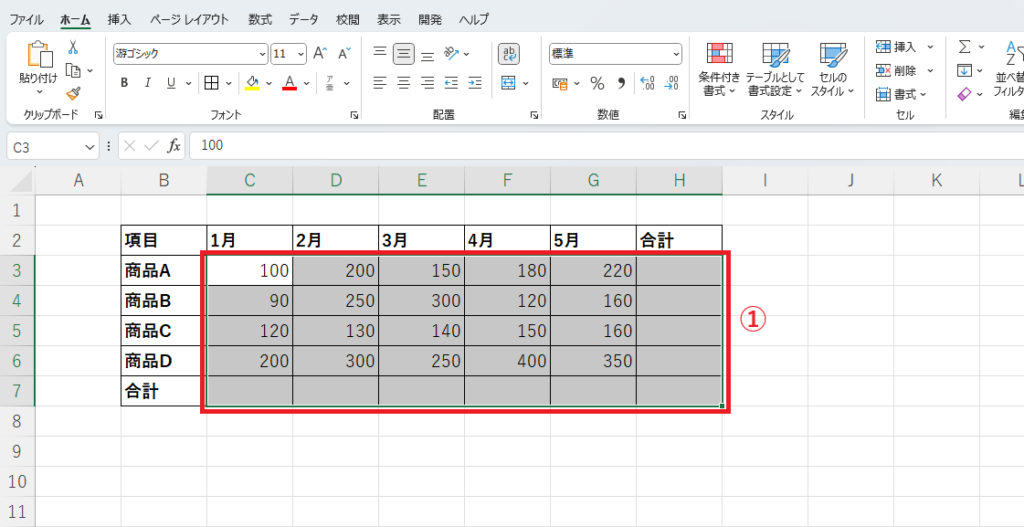Click the increase decimal icon

(647, 83)
